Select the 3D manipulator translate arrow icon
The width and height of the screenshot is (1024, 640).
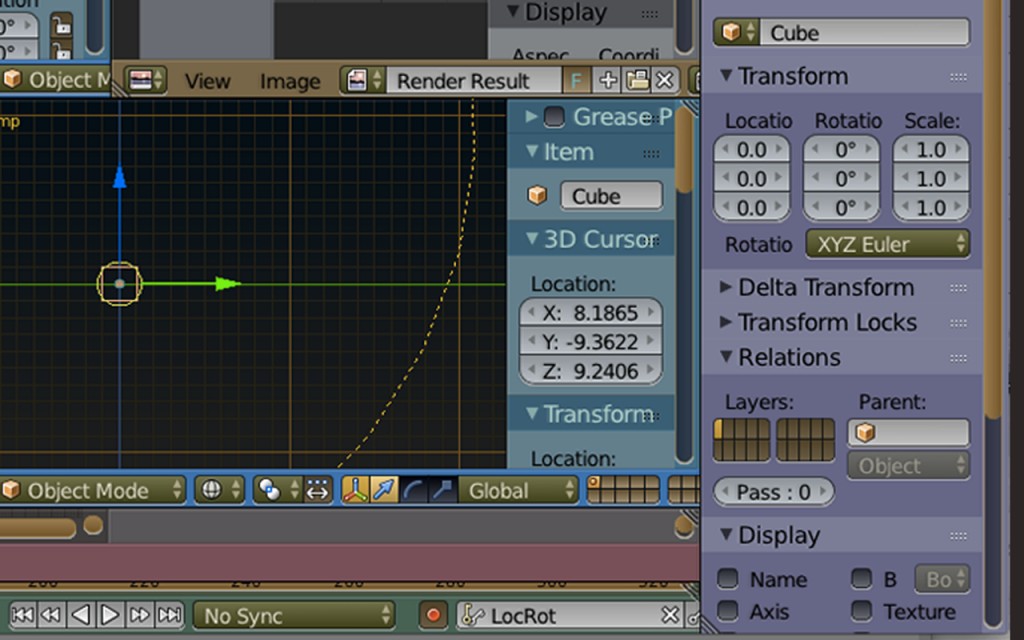coord(383,490)
